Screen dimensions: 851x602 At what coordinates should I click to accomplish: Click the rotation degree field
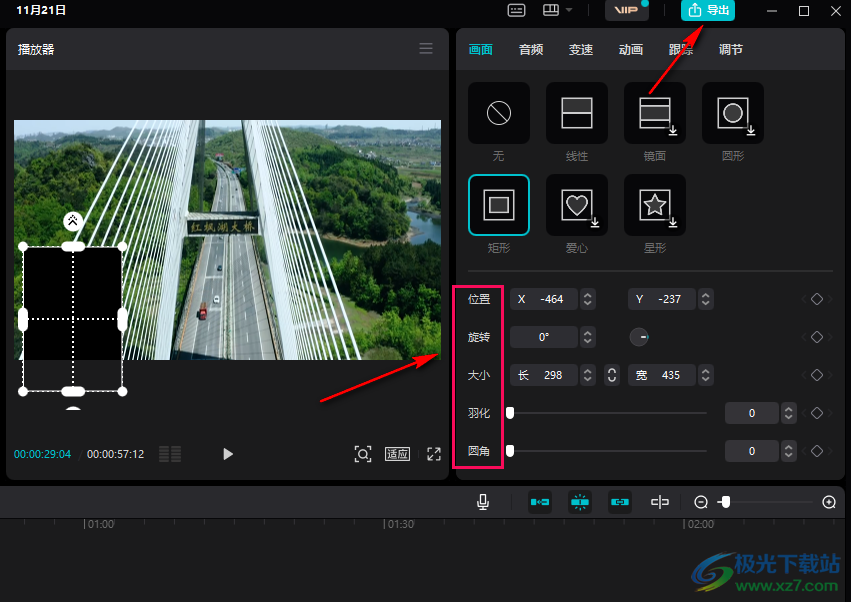pos(544,337)
